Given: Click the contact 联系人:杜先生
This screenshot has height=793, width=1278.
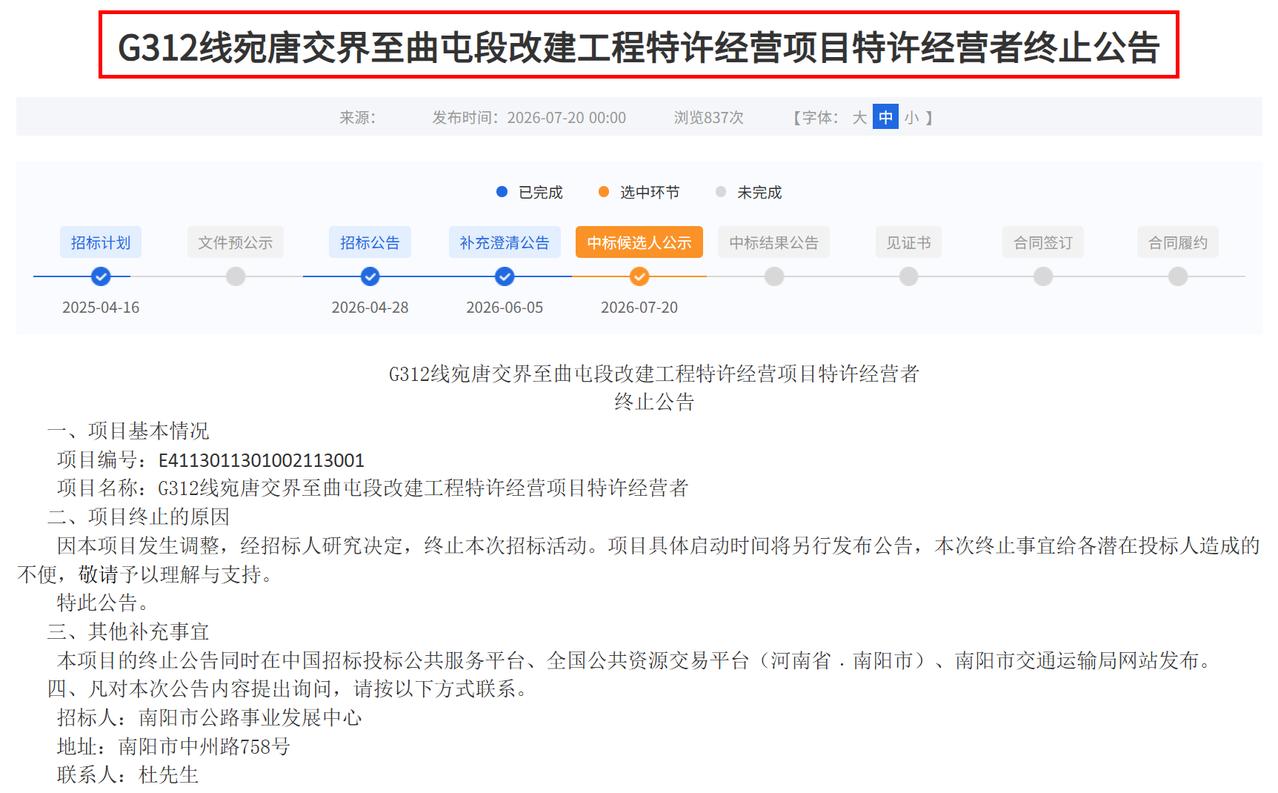Looking at the screenshot, I should pos(128,775).
